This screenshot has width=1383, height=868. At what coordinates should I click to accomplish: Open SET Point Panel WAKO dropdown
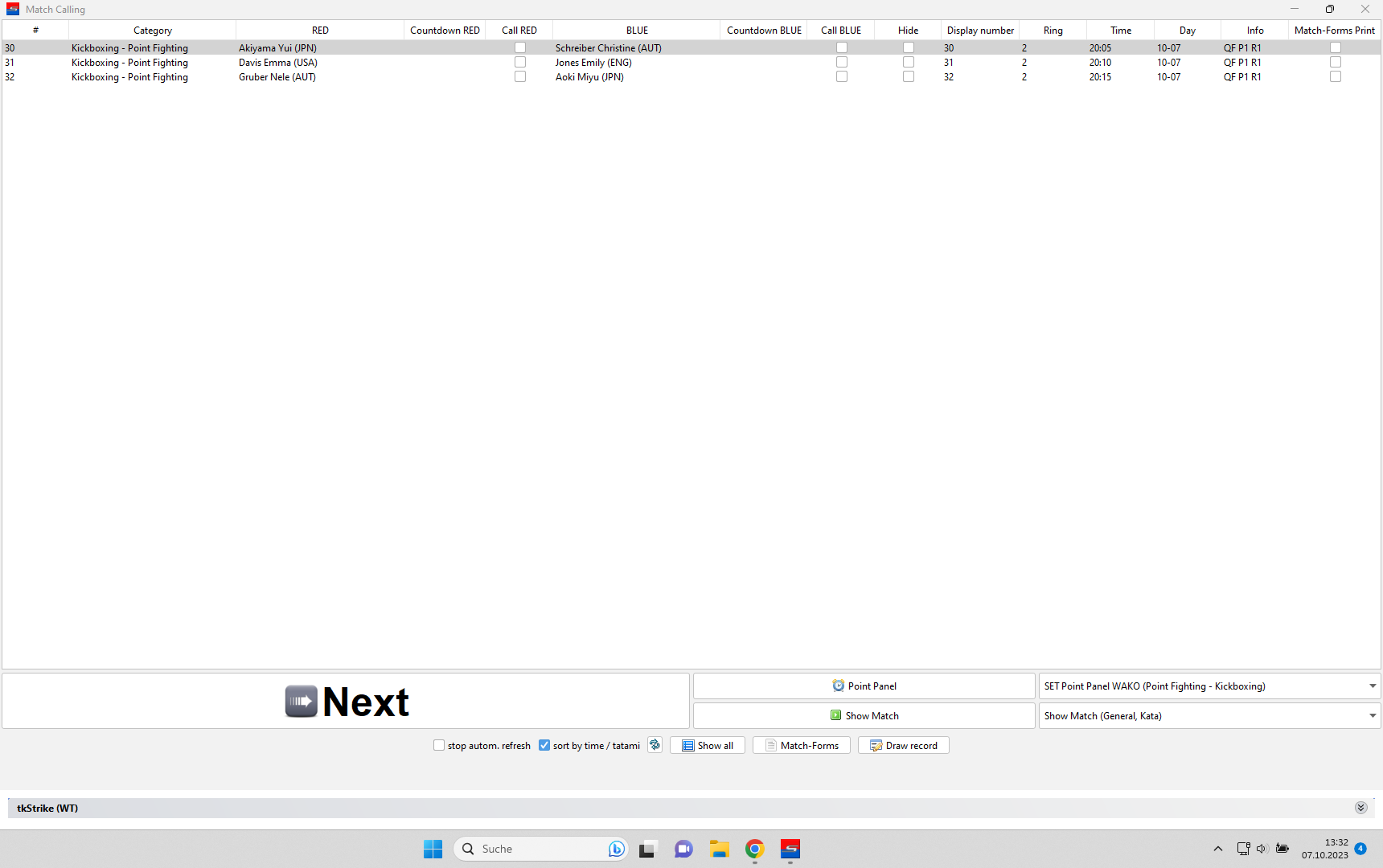click(1210, 686)
